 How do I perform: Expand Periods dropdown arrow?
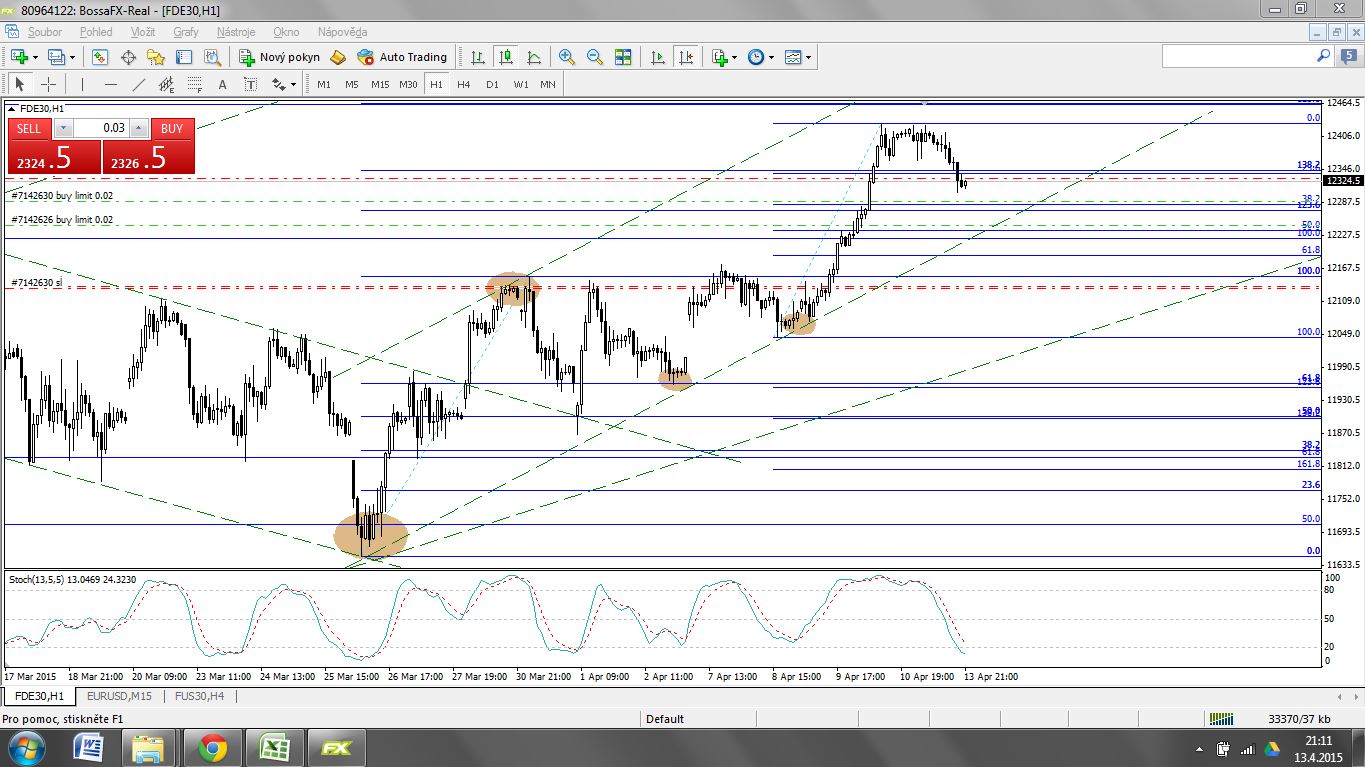click(771, 57)
